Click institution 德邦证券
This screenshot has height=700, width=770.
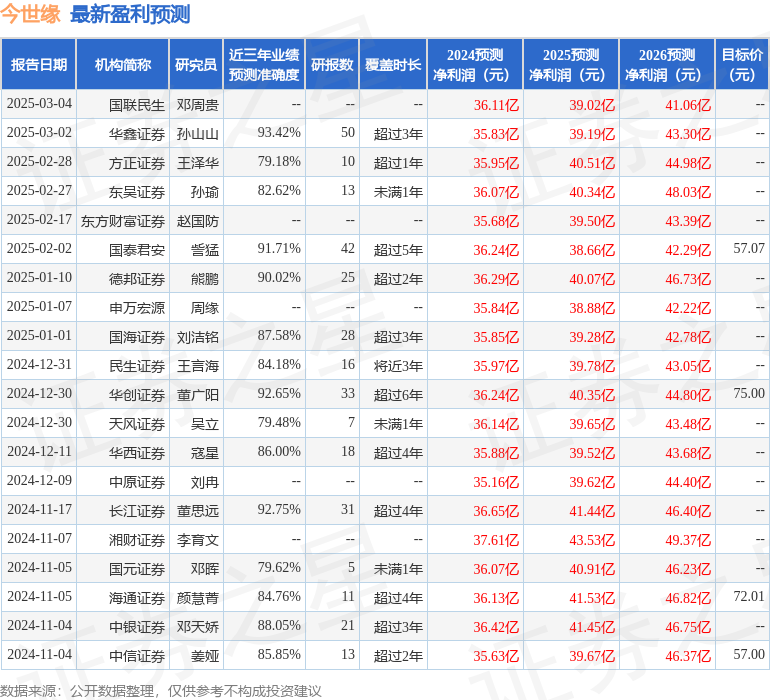[137, 279]
